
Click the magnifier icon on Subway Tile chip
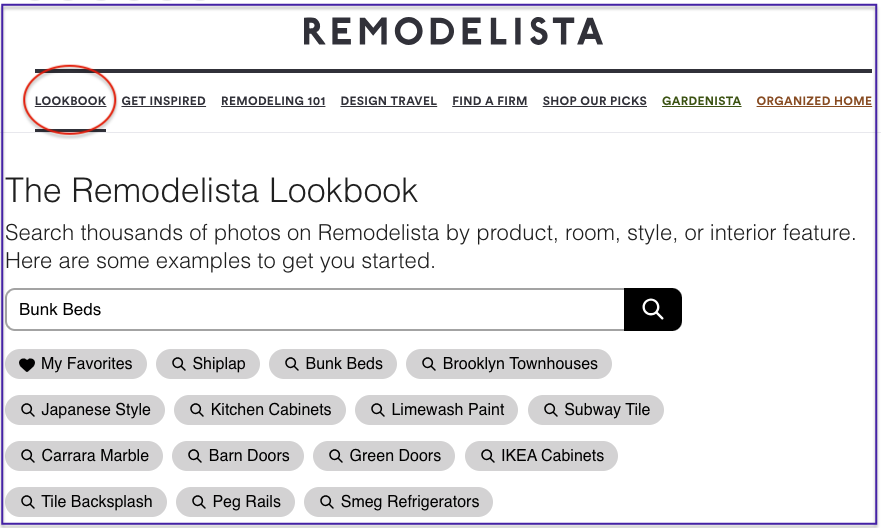[550, 410]
